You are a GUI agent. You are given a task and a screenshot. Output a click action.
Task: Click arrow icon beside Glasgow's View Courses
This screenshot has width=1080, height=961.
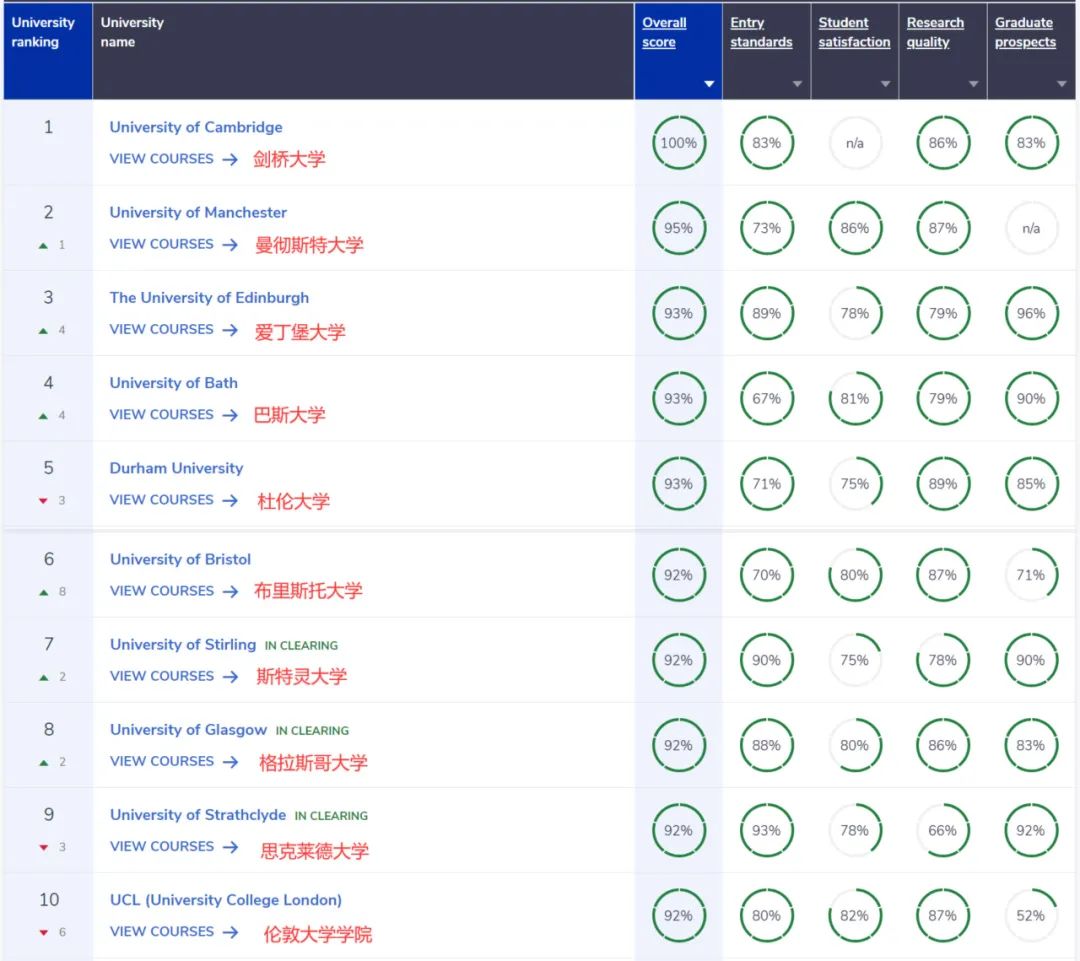(x=230, y=762)
